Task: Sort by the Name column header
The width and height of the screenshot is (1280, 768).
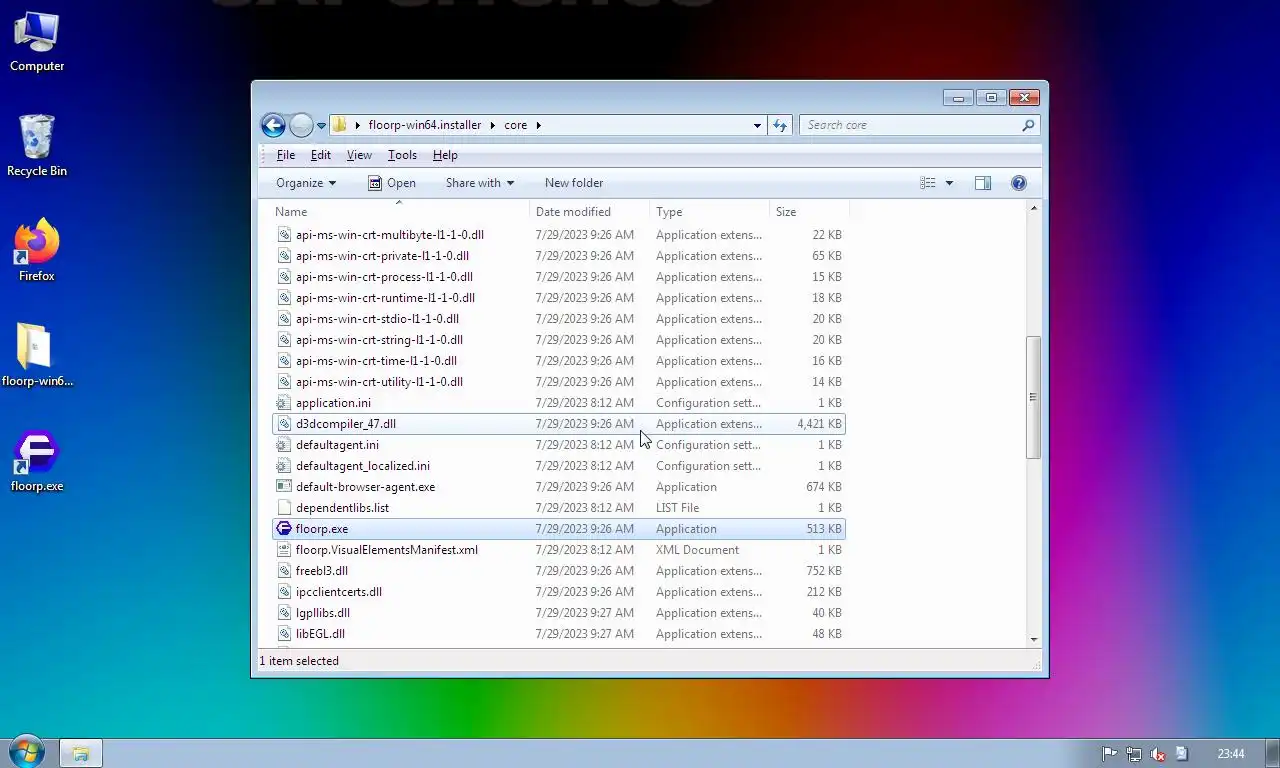Action: click(x=400, y=212)
